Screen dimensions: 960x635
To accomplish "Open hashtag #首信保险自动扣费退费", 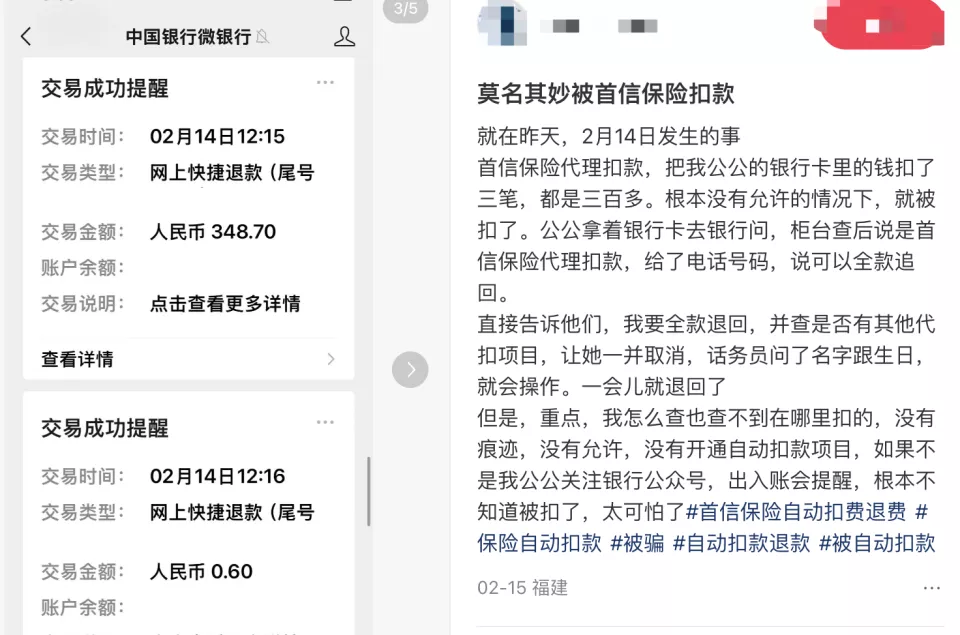I will point(796,511).
